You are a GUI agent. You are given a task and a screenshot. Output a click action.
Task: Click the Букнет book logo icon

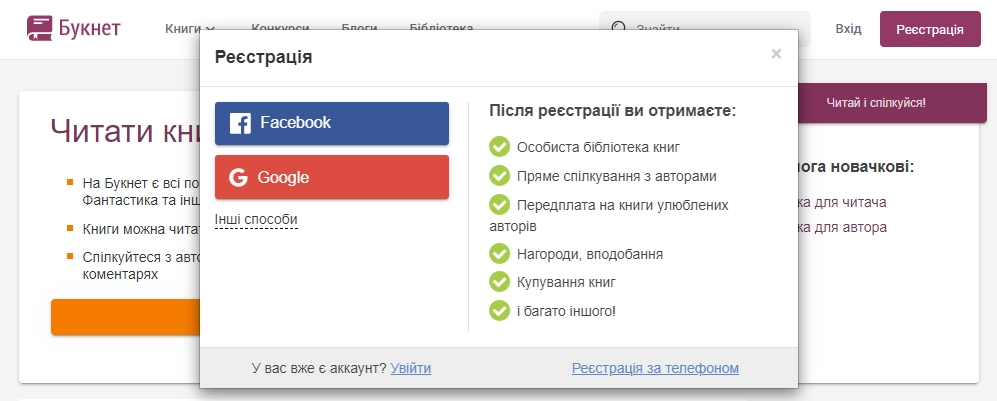[39, 29]
